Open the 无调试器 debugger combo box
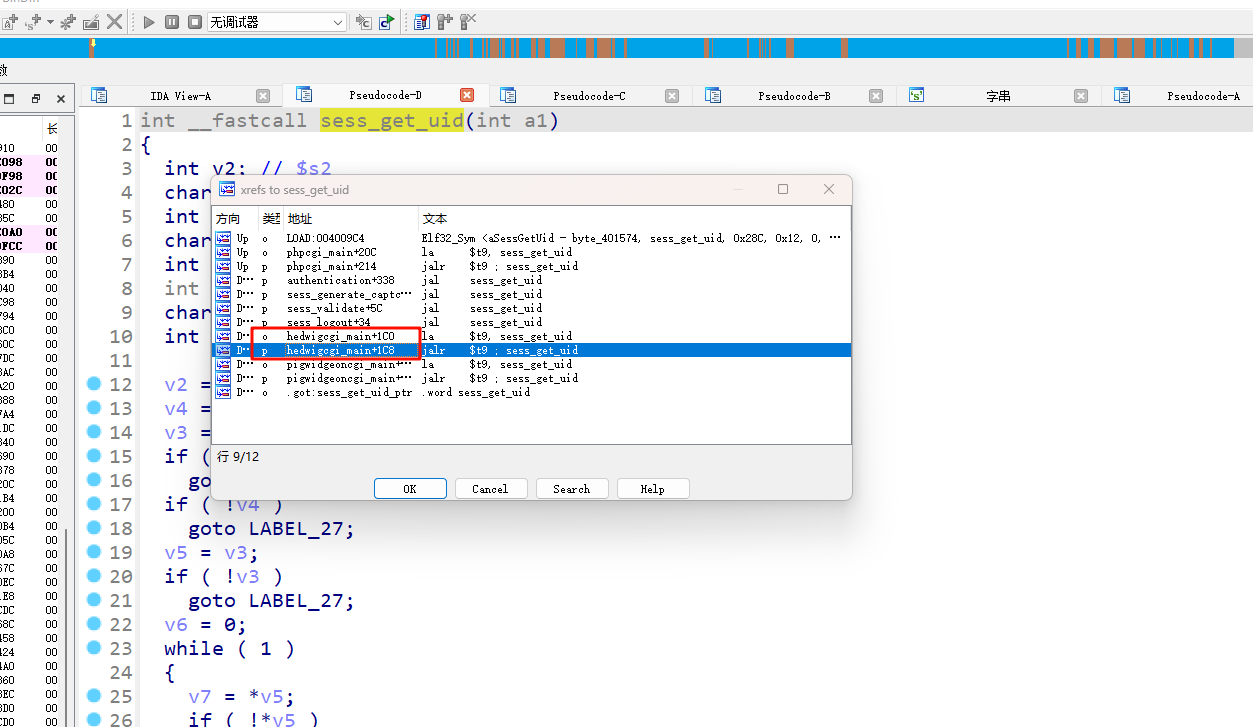1253x727 pixels. click(x=277, y=21)
